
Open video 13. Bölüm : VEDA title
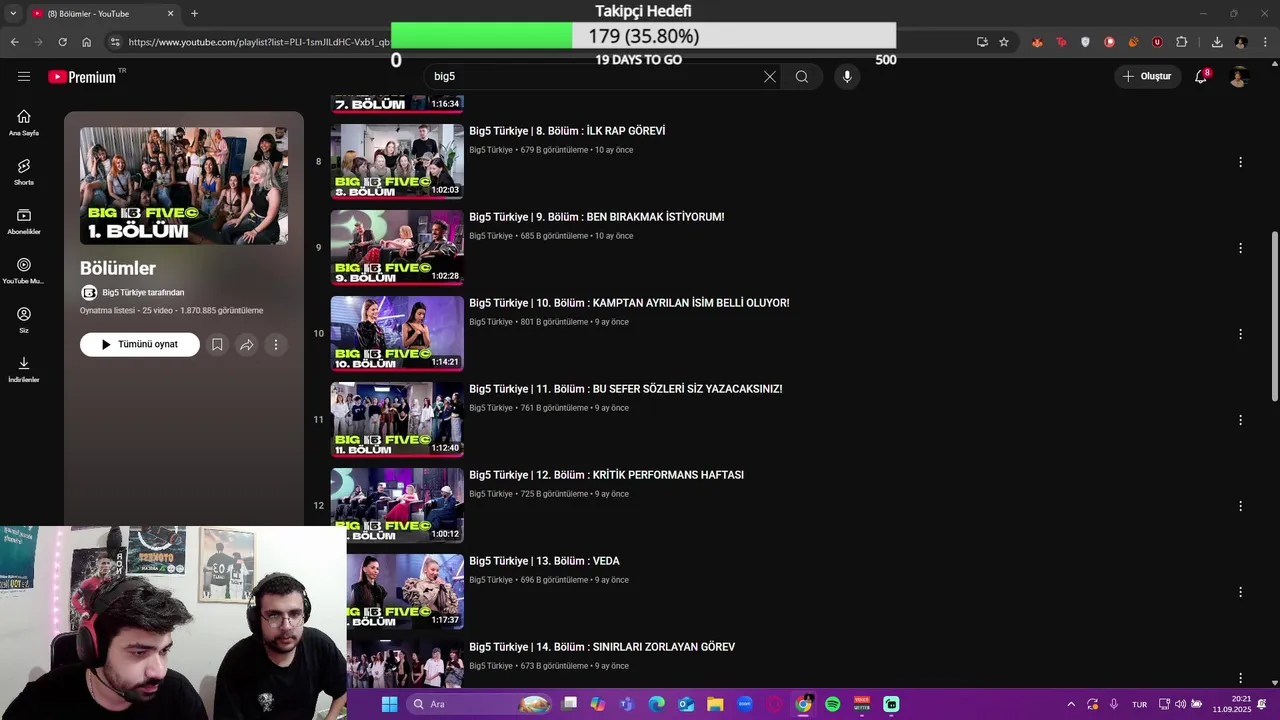click(x=544, y=561)
